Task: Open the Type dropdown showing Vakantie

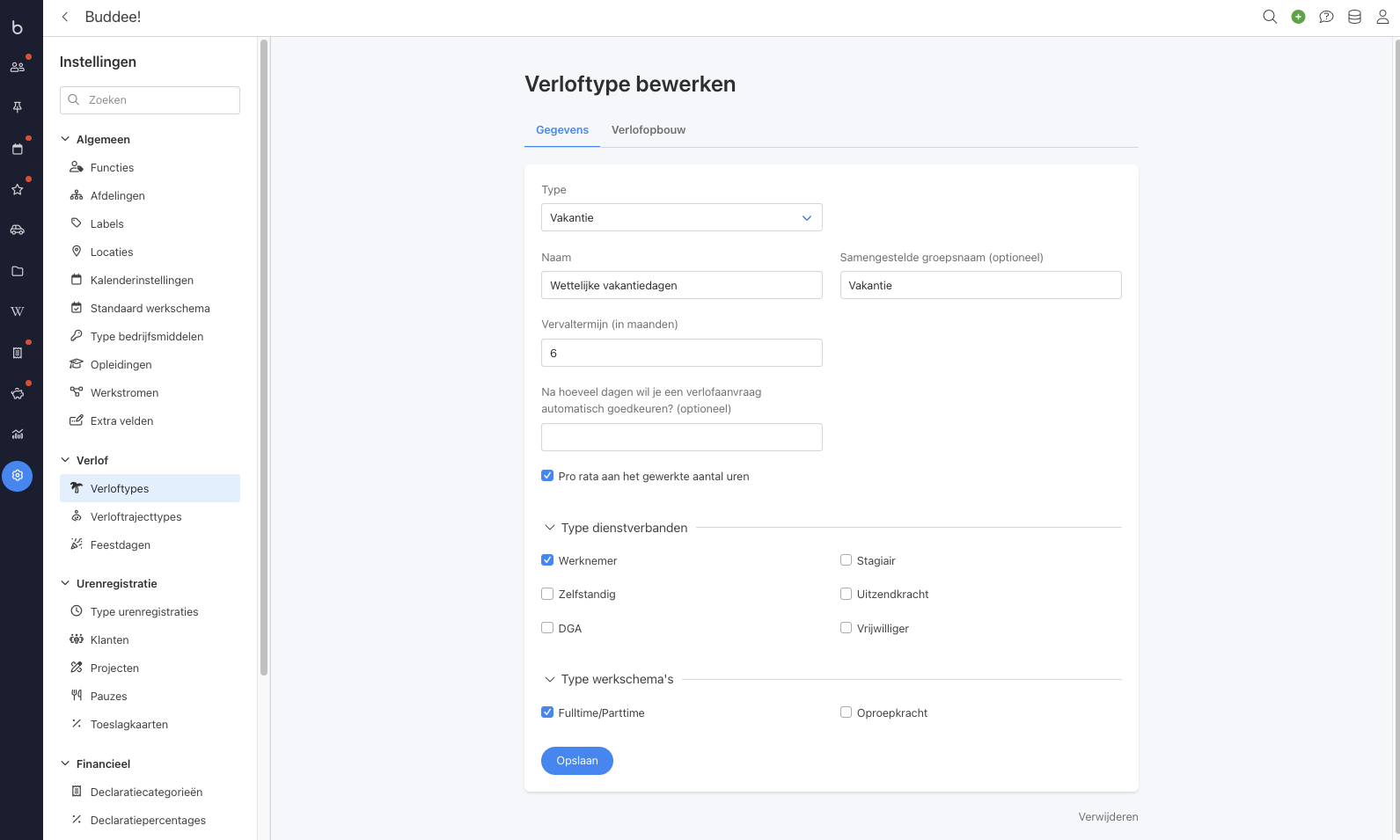Action: 681,217
